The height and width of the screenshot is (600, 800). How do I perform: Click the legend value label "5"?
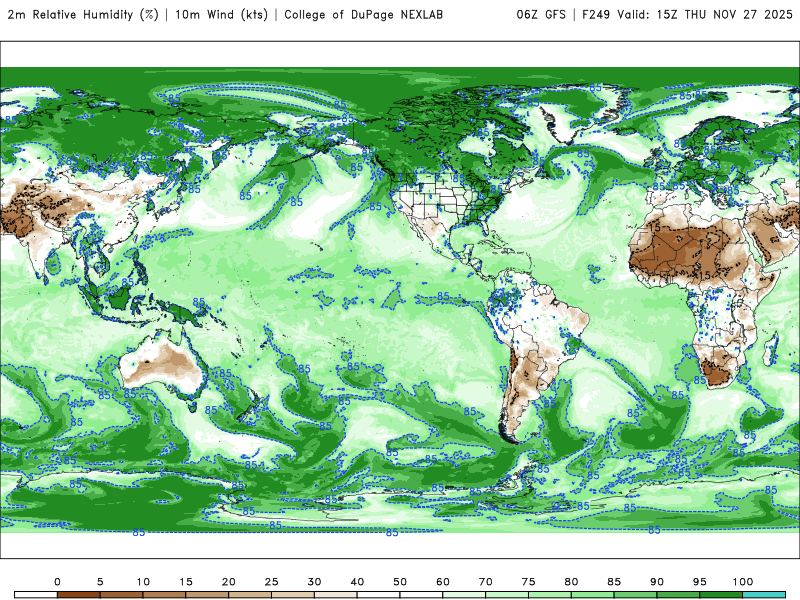(x=100, y=582)
